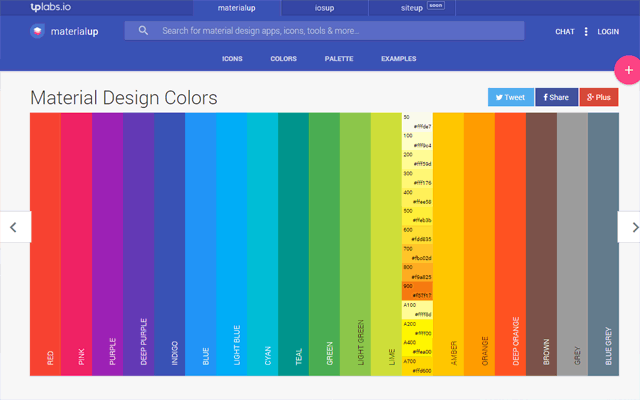Viewport: 640px width, 400px height.
Task: Share the page via Tweet button
Action: click(x=510, y=97)
